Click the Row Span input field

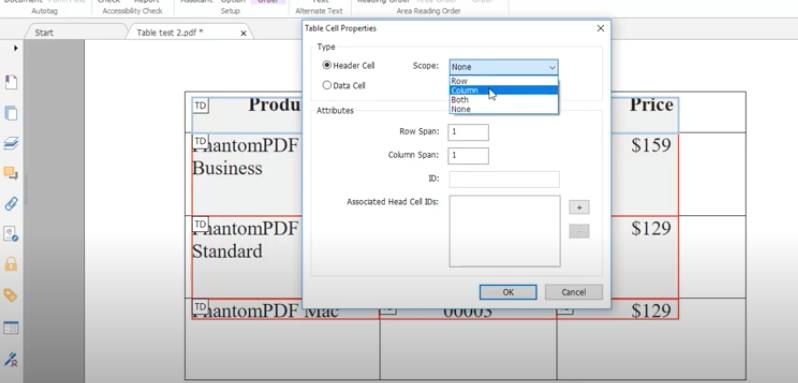468,132
